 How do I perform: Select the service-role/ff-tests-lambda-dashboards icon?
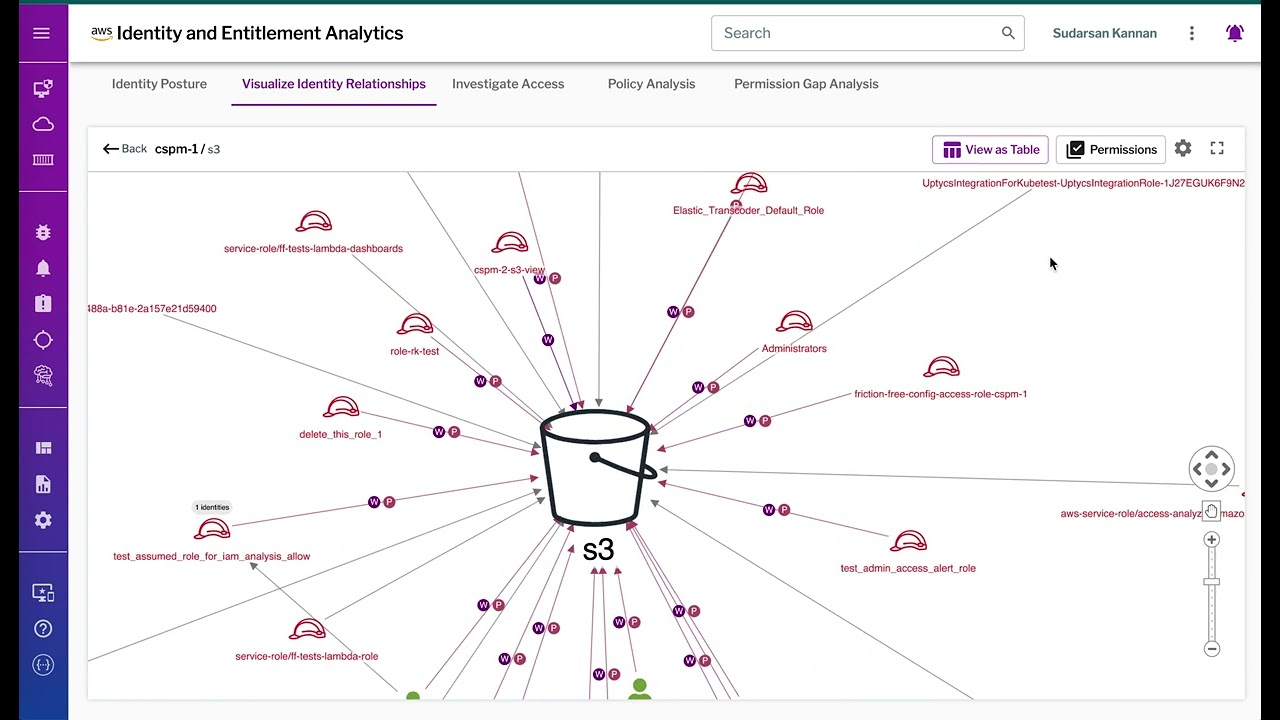pyautogui.click(x=313, y=223)
